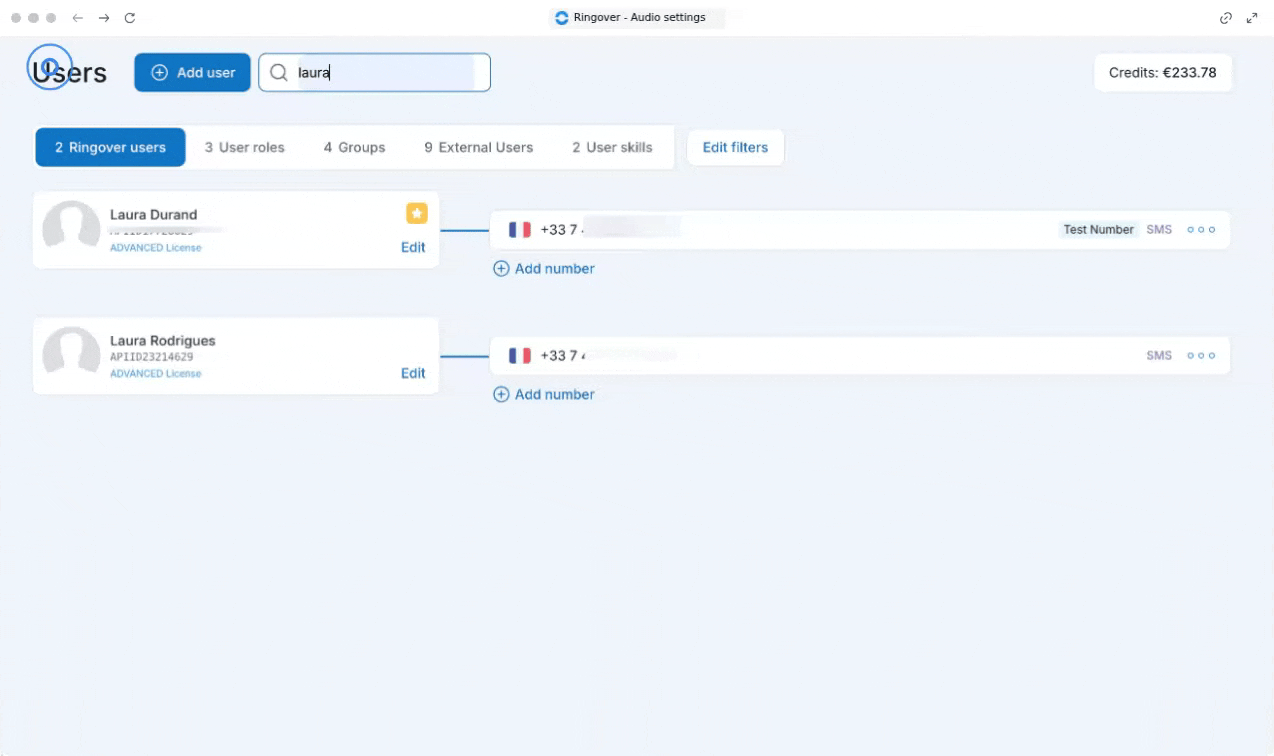Click SMS on Laura Rodrigues's number row
Viewport: 1274px width, 756px height.
[x=1159, y=356]
